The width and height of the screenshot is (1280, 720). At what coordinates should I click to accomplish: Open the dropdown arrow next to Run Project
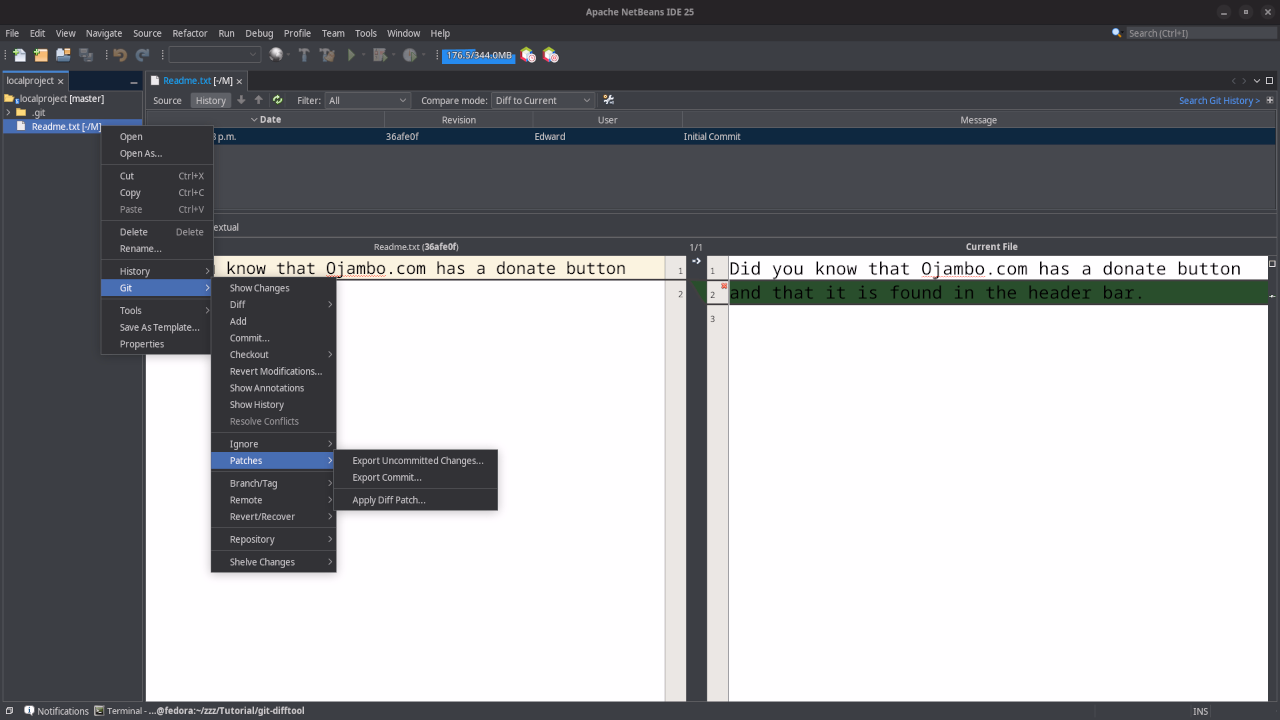tap(363, 55)
